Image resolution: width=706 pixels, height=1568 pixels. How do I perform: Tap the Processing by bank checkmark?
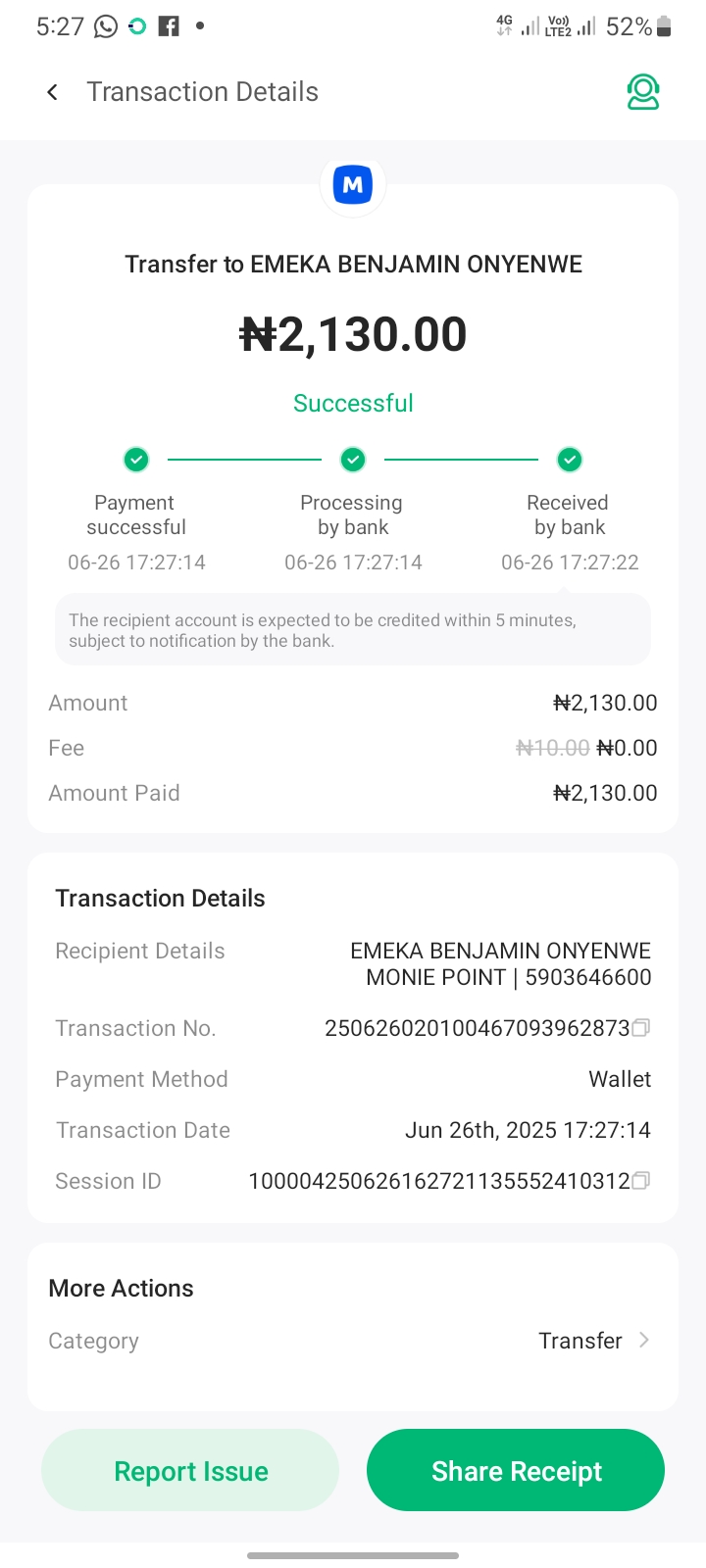click(353, 459)
